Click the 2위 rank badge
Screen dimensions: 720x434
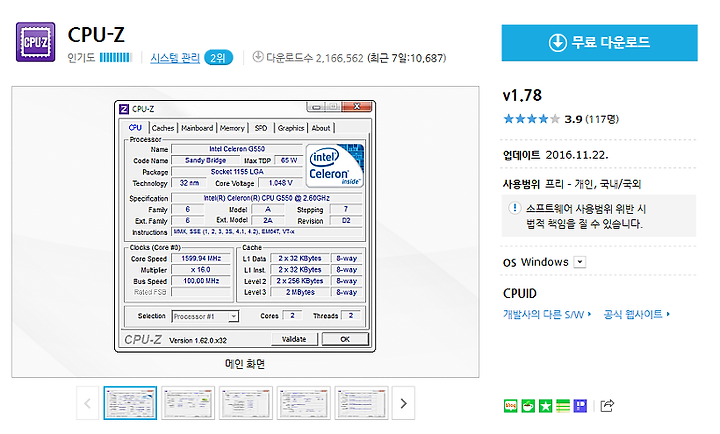click(218, 58)
